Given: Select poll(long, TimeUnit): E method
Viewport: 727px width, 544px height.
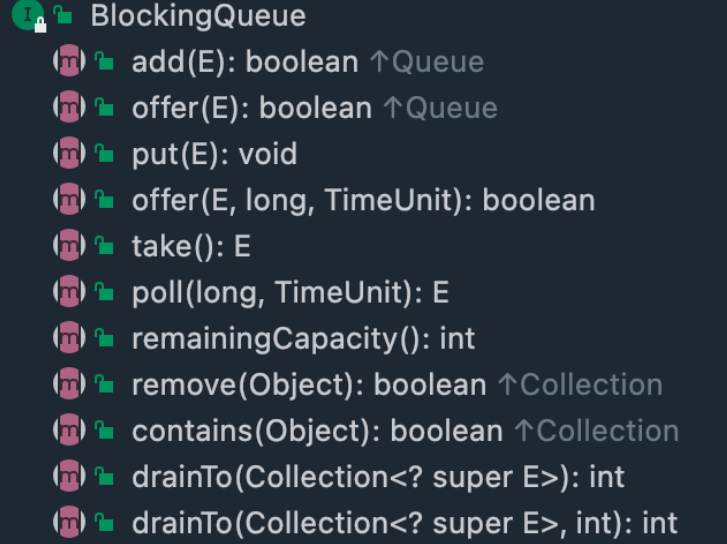Looking at the screenshot, I should coord(290,292).
